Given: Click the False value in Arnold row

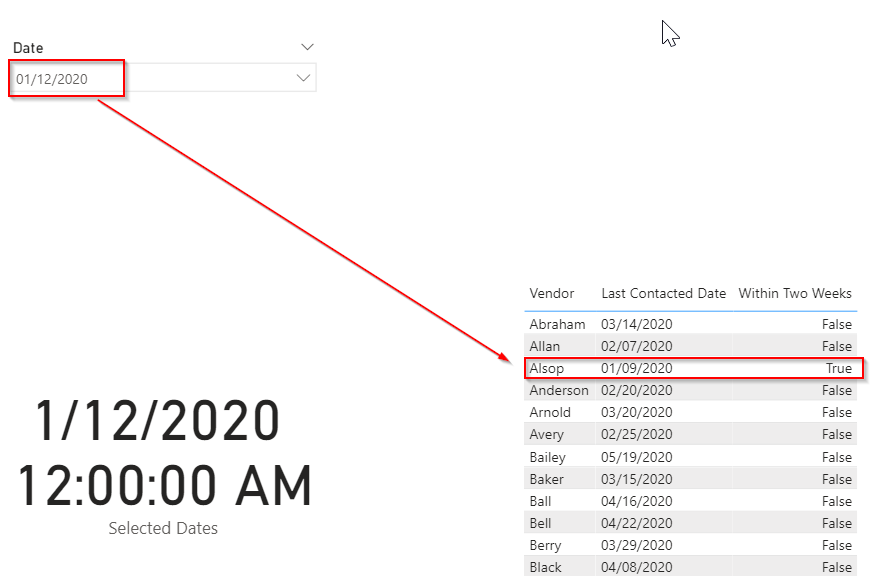Looking at the screenshot, I should click(837, 413).
